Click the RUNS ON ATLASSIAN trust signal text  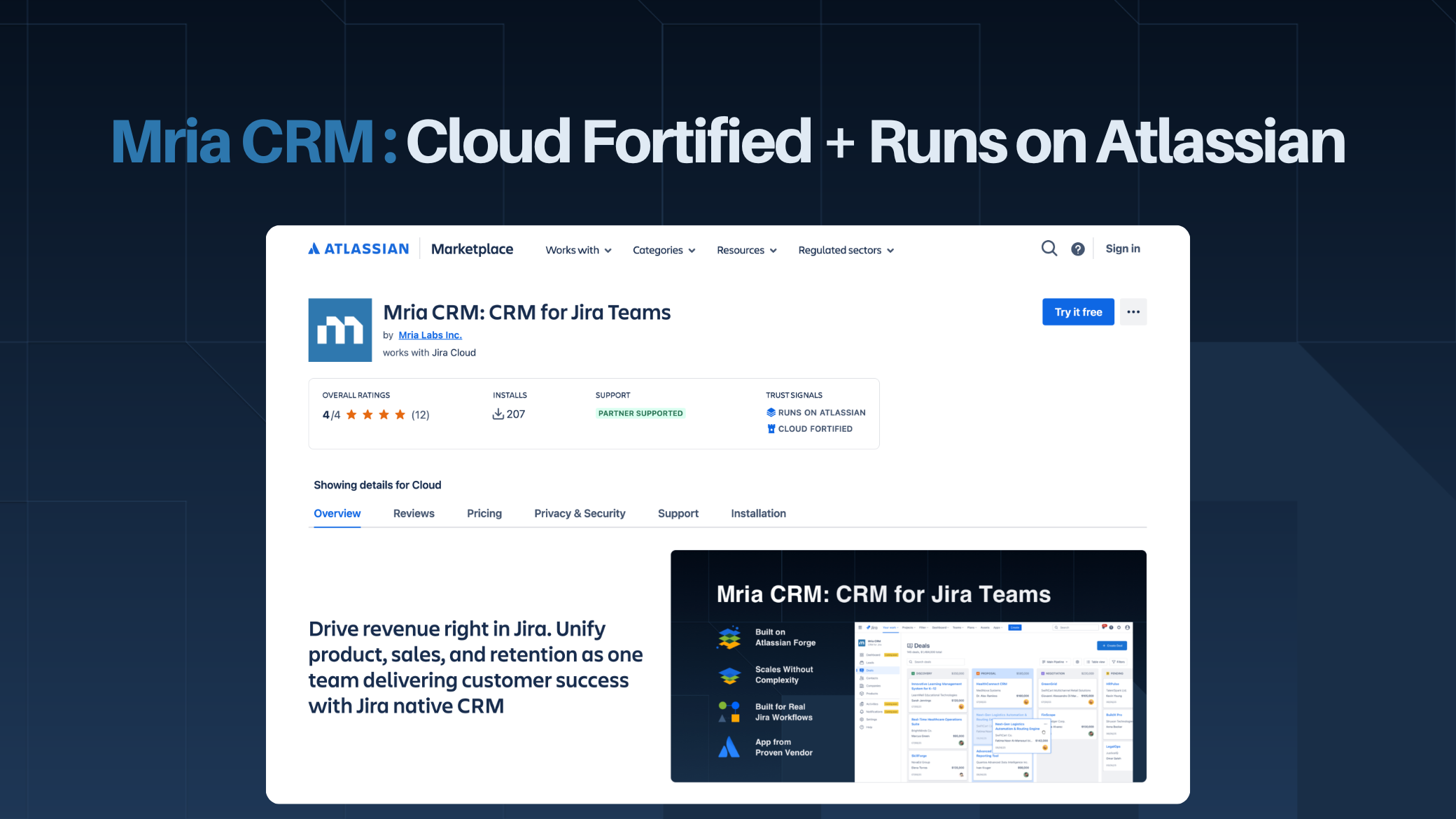822,413
